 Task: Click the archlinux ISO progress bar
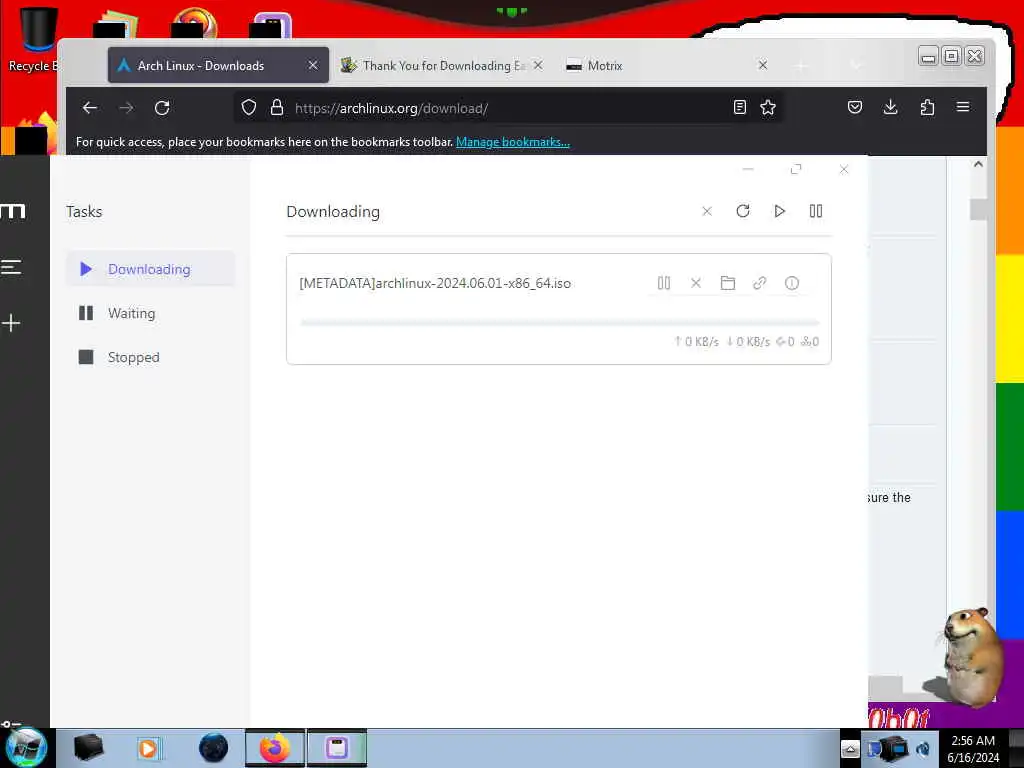pos(559,323)
